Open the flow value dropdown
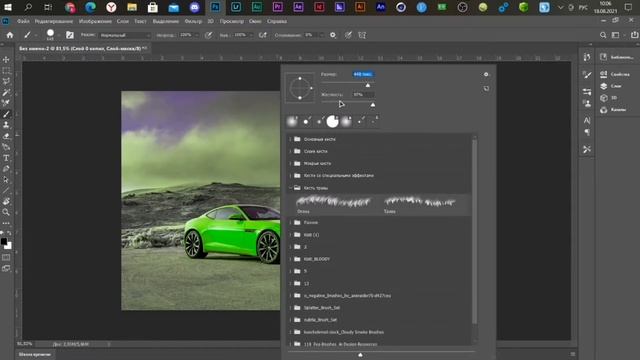This screenshot has width=640, height=360. click(251, 36)
